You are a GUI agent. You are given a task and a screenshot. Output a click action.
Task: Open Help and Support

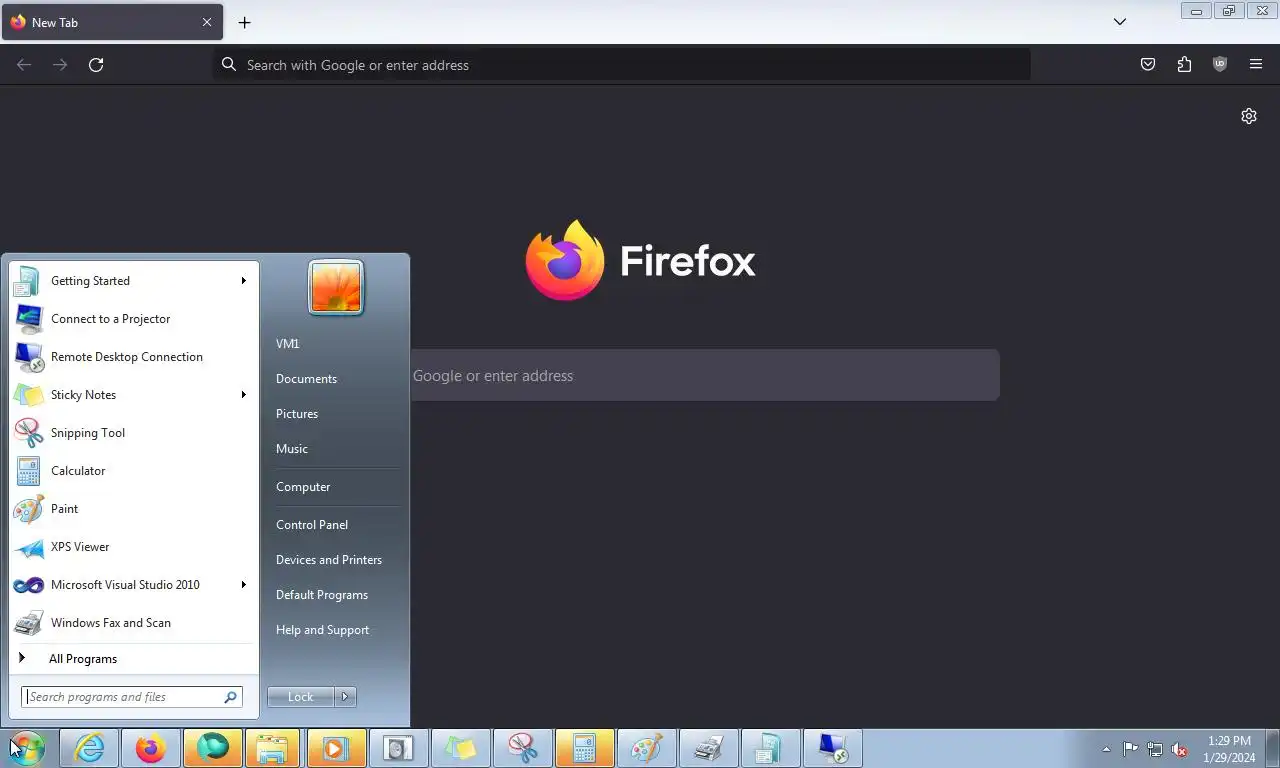(x=322, y=630)
